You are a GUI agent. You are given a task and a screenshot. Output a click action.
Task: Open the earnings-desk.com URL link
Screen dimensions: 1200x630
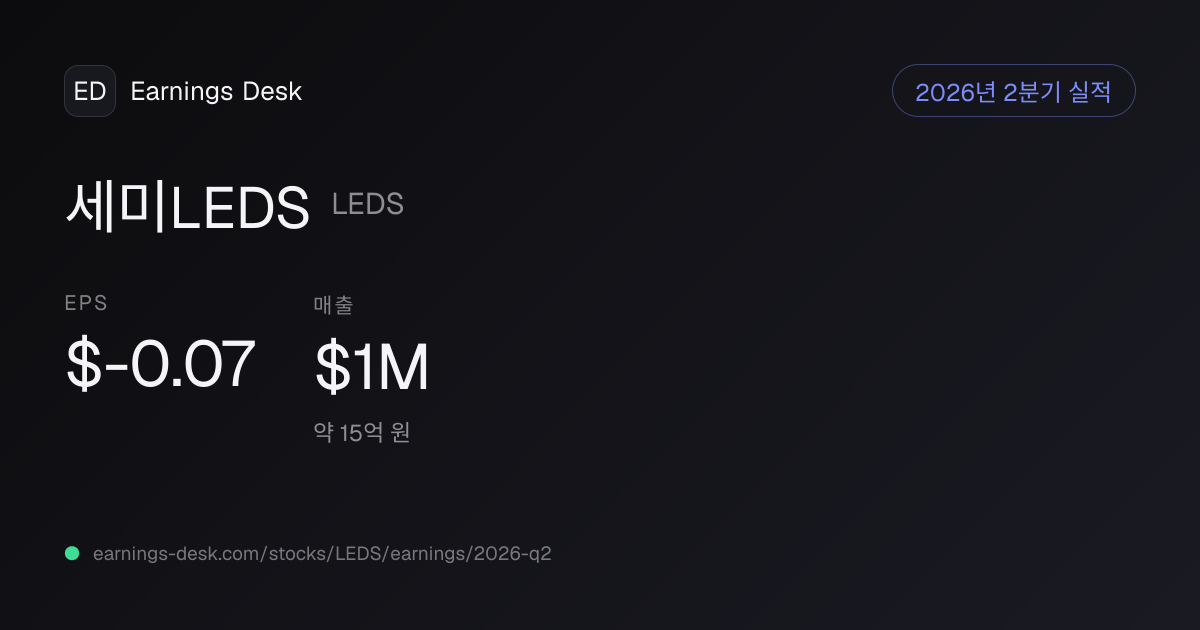pos(322,553)
